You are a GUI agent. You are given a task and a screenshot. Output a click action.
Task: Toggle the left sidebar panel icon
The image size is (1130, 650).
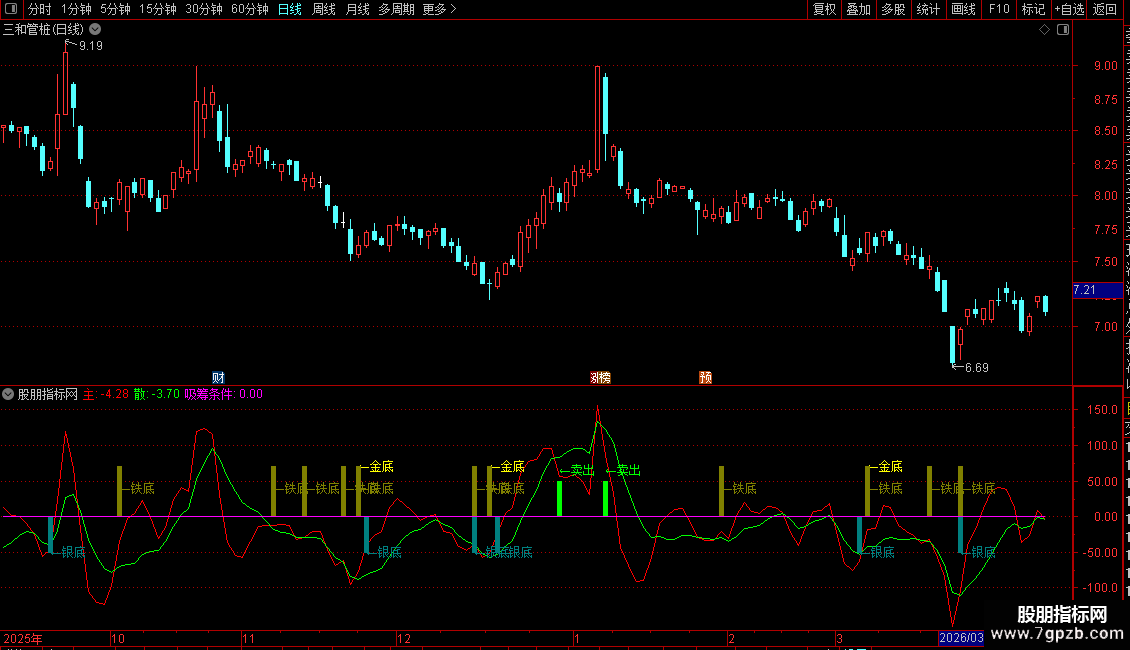[10, 9]
